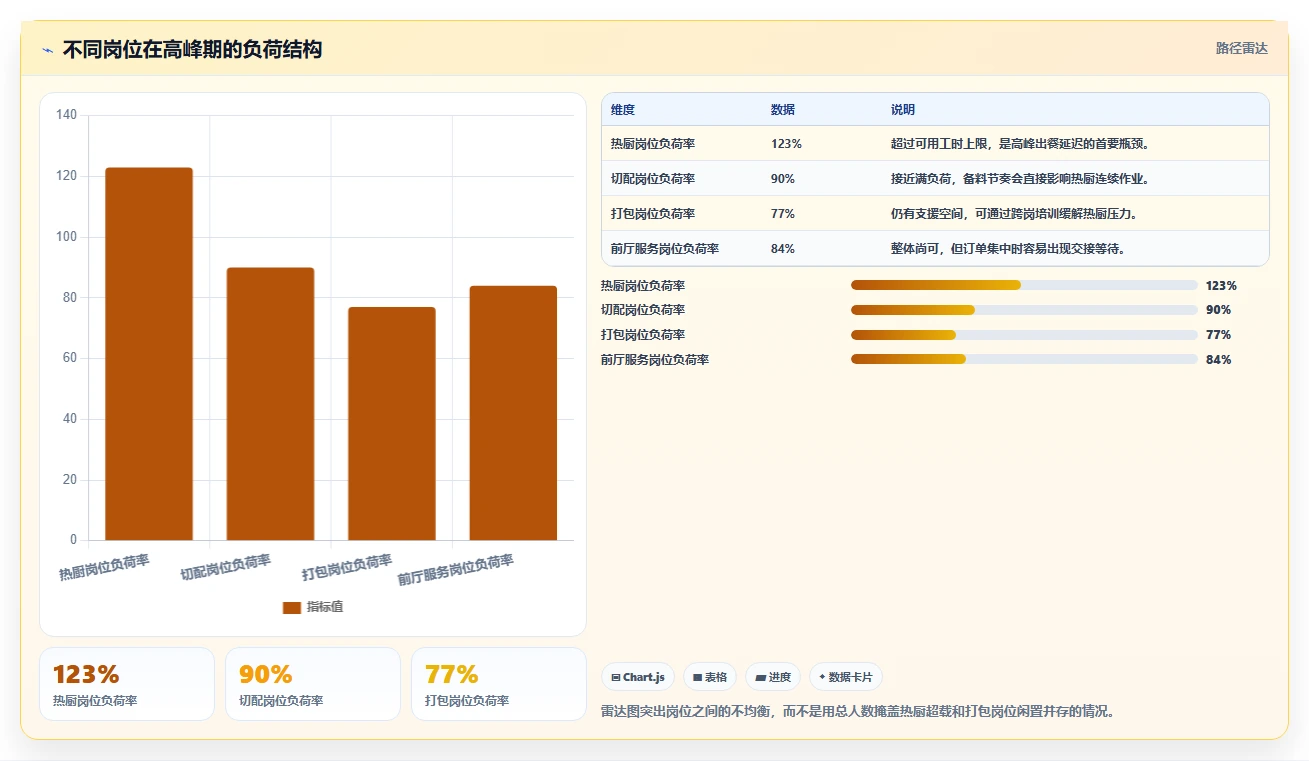Click the note starting 超过可用工时上限
This screenshot has height=761, width=1309.
click(1020, 144)
